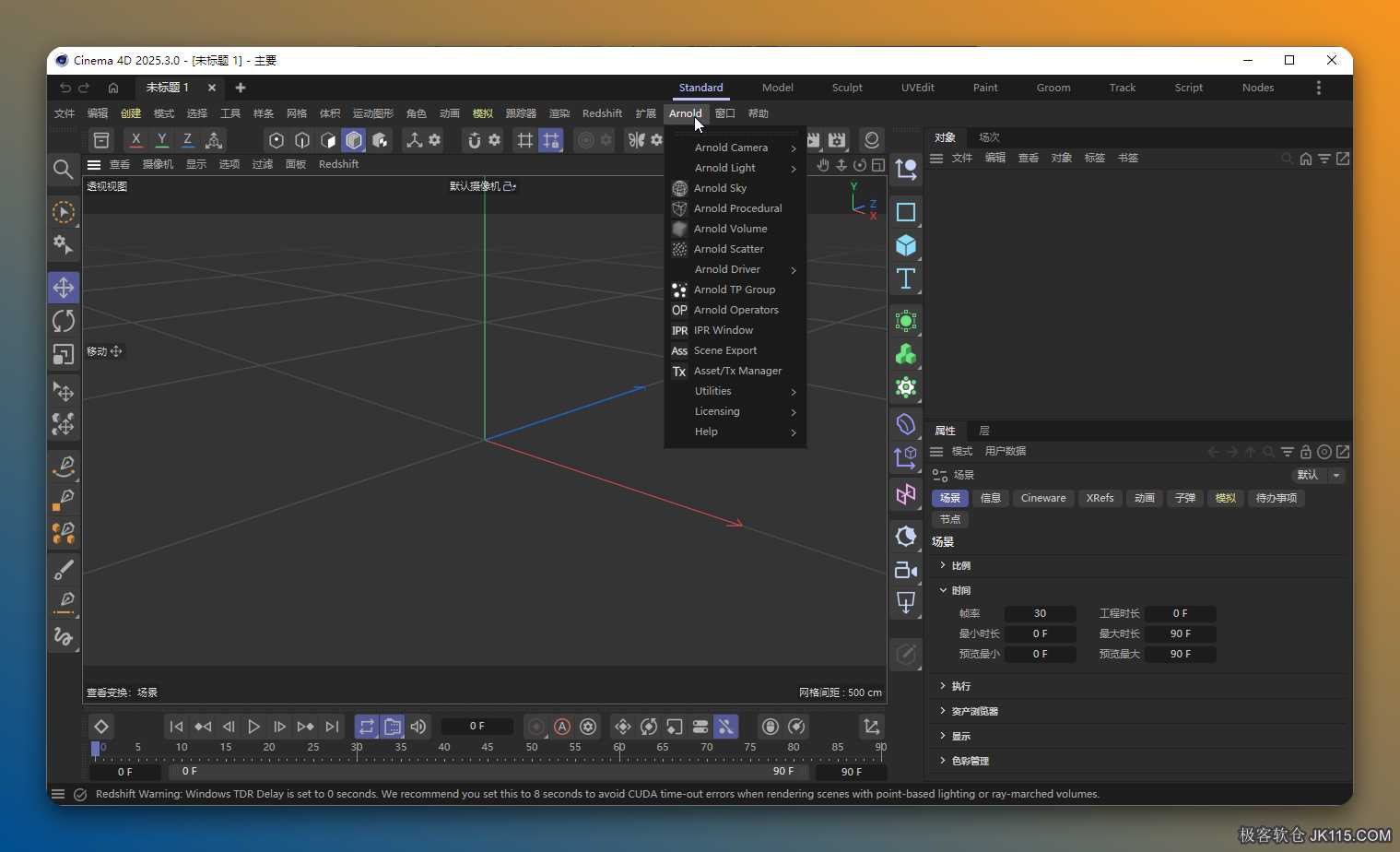Switch to 层 tab in attributes
1400x852 pixels.
click(984, 431)
